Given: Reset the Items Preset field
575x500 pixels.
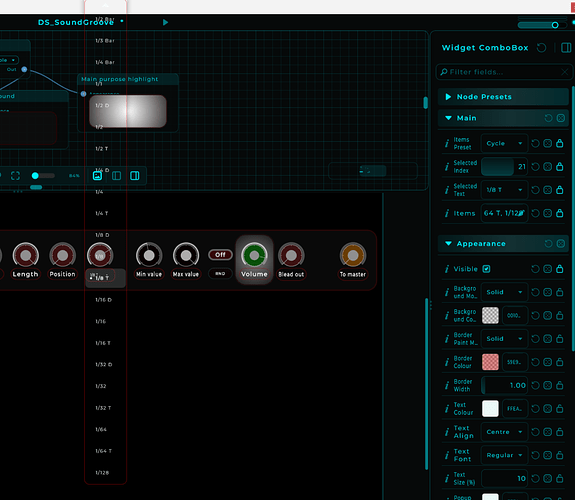Looking at the screenshot, I should (x=535, y=143).
